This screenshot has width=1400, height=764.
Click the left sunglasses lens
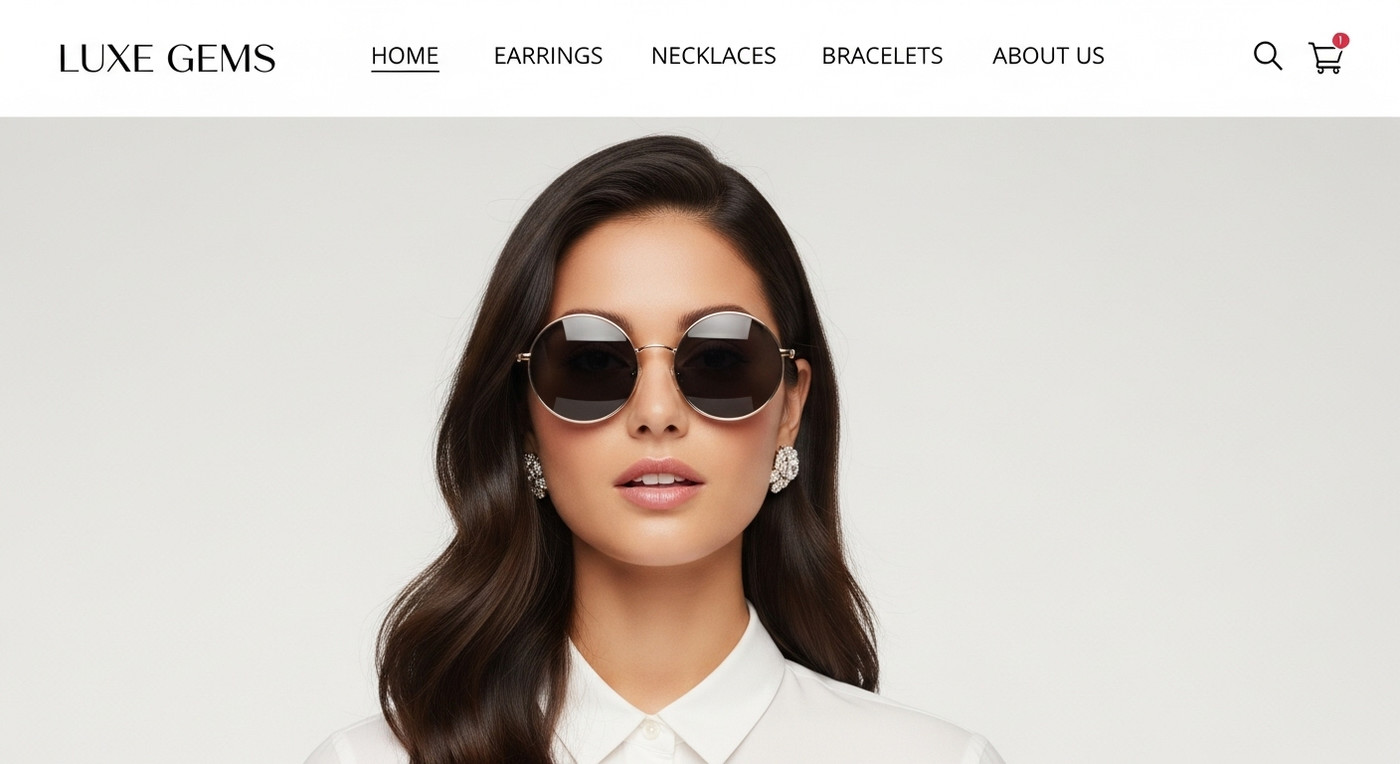[582, 367]
